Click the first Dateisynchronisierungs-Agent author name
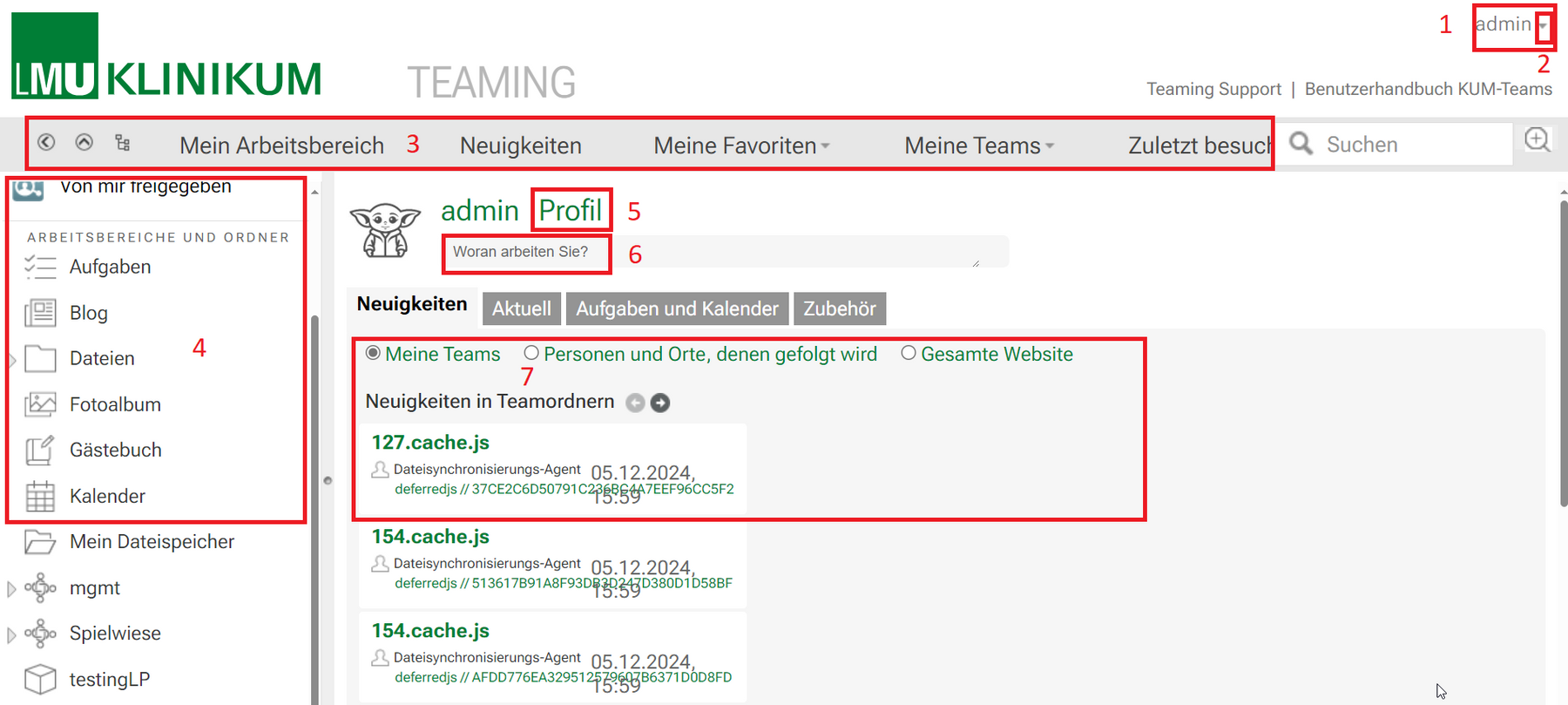This screenshot has width=1568, height=705. click(487, 469)
